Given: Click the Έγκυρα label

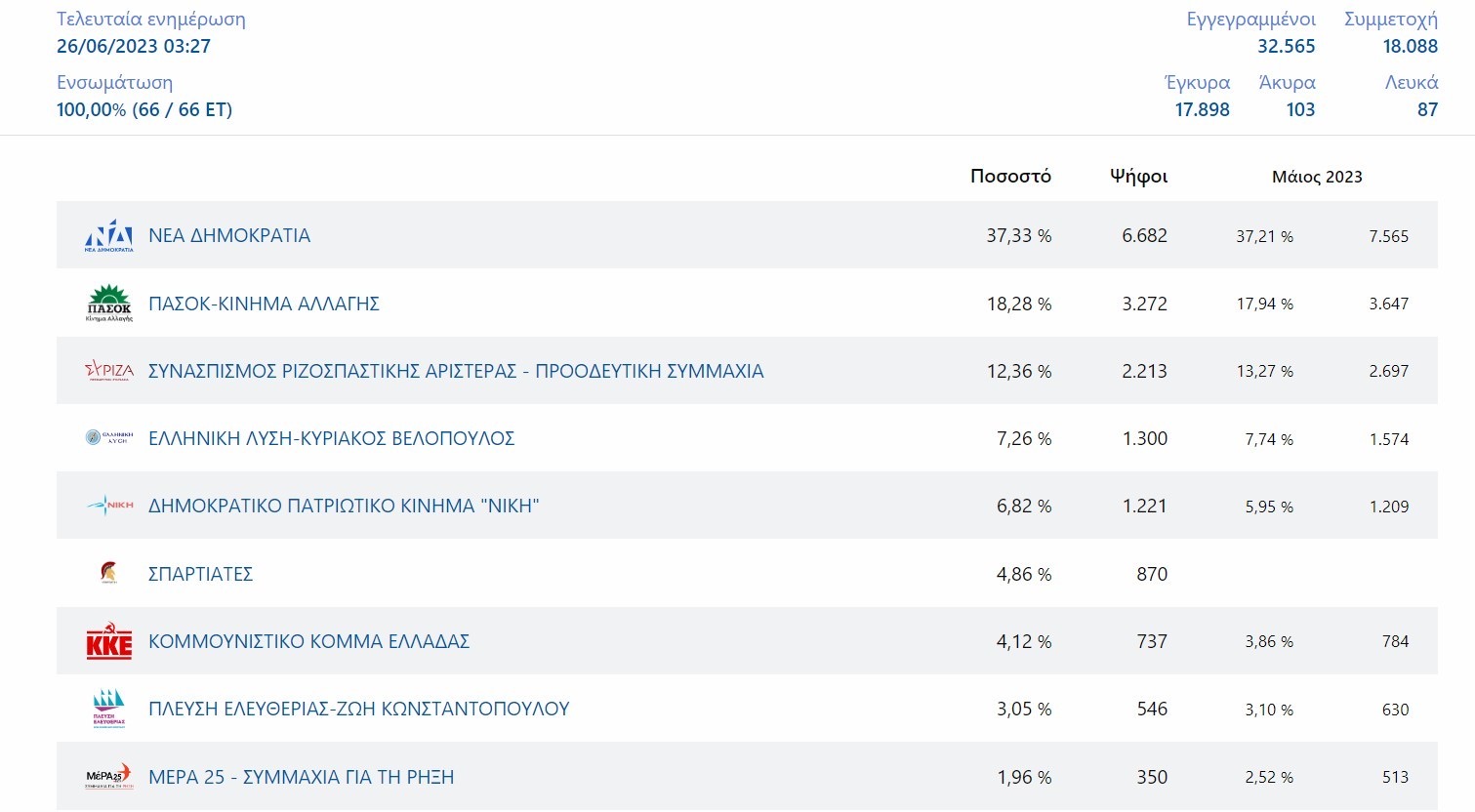Looking at the screenshot, I should 1197,83.
